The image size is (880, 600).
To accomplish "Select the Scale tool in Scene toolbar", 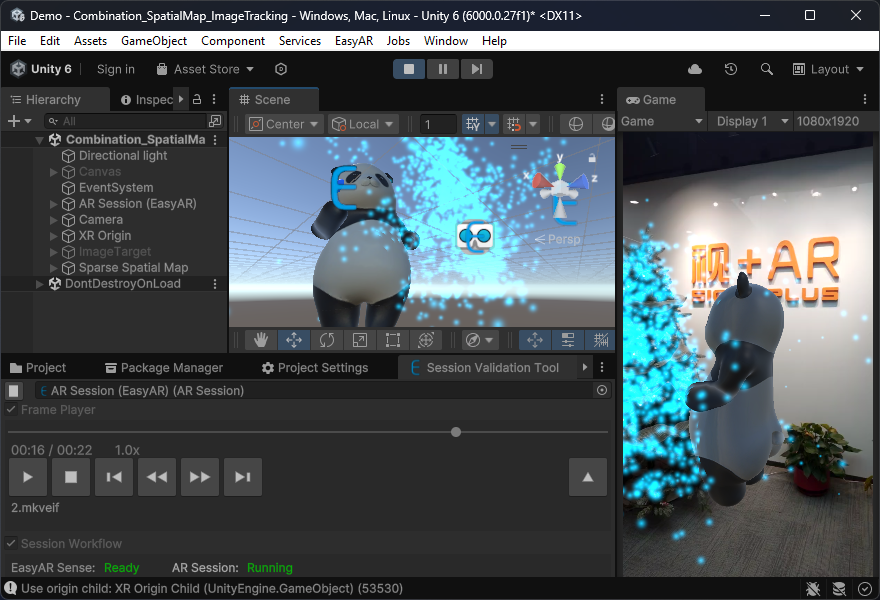I will (x=360, y=340).
